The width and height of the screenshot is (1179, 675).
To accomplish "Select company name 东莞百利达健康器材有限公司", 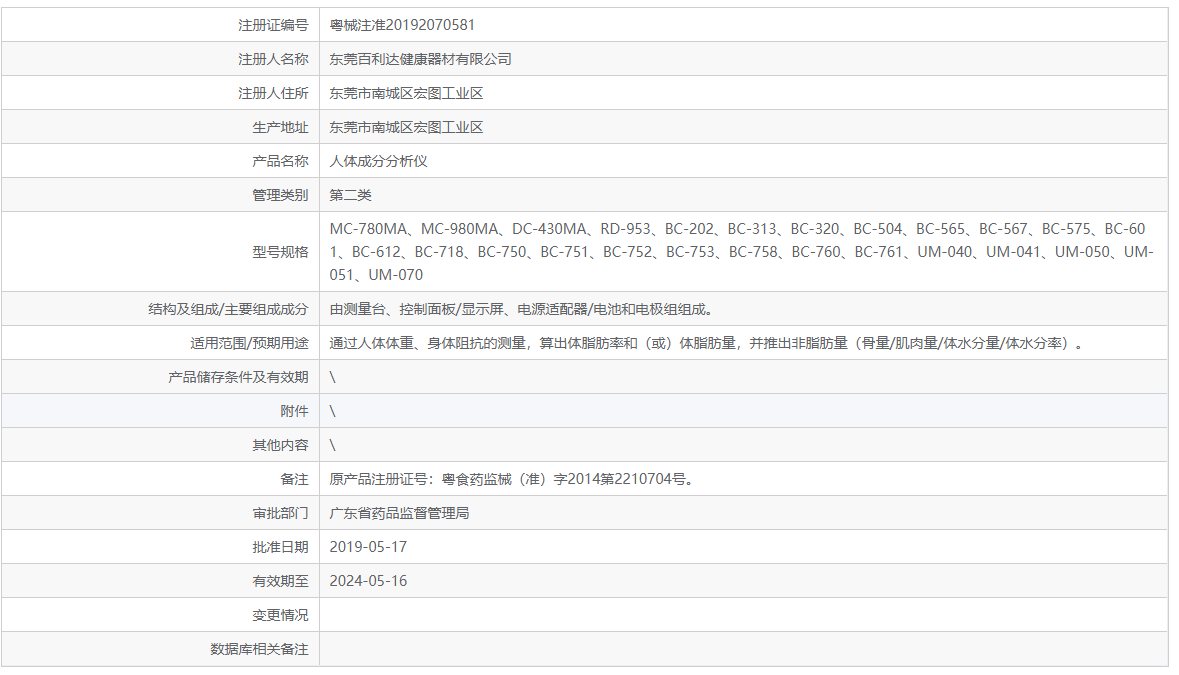I will tap(420, 59).
